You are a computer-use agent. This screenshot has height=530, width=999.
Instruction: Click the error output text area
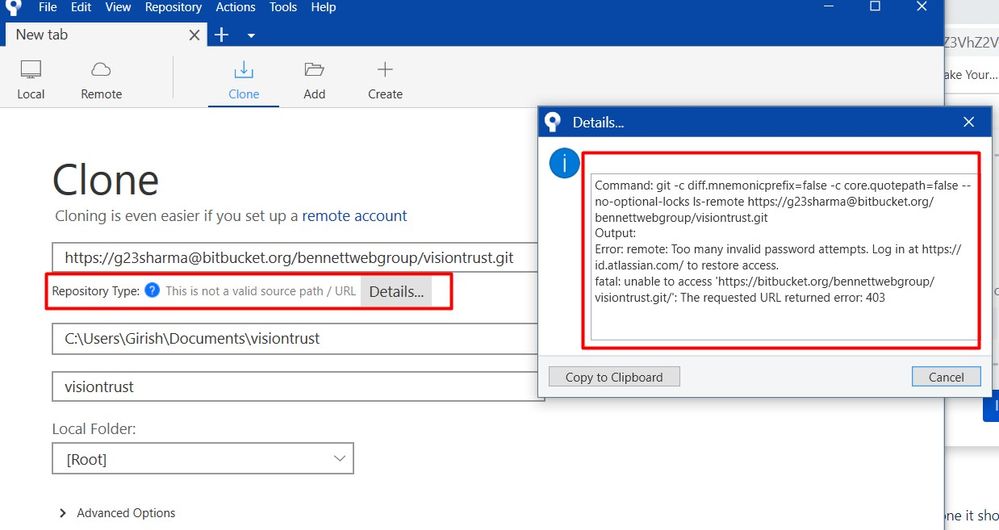(x=784, y=257)
